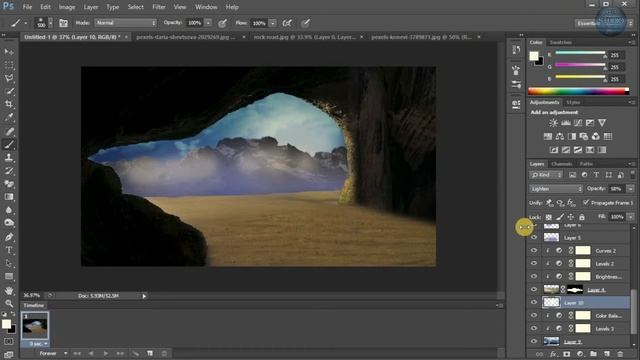The image size is (640, 360).
Task: Add a Levels adjustment from panel
Action: [x=566, y=123]
